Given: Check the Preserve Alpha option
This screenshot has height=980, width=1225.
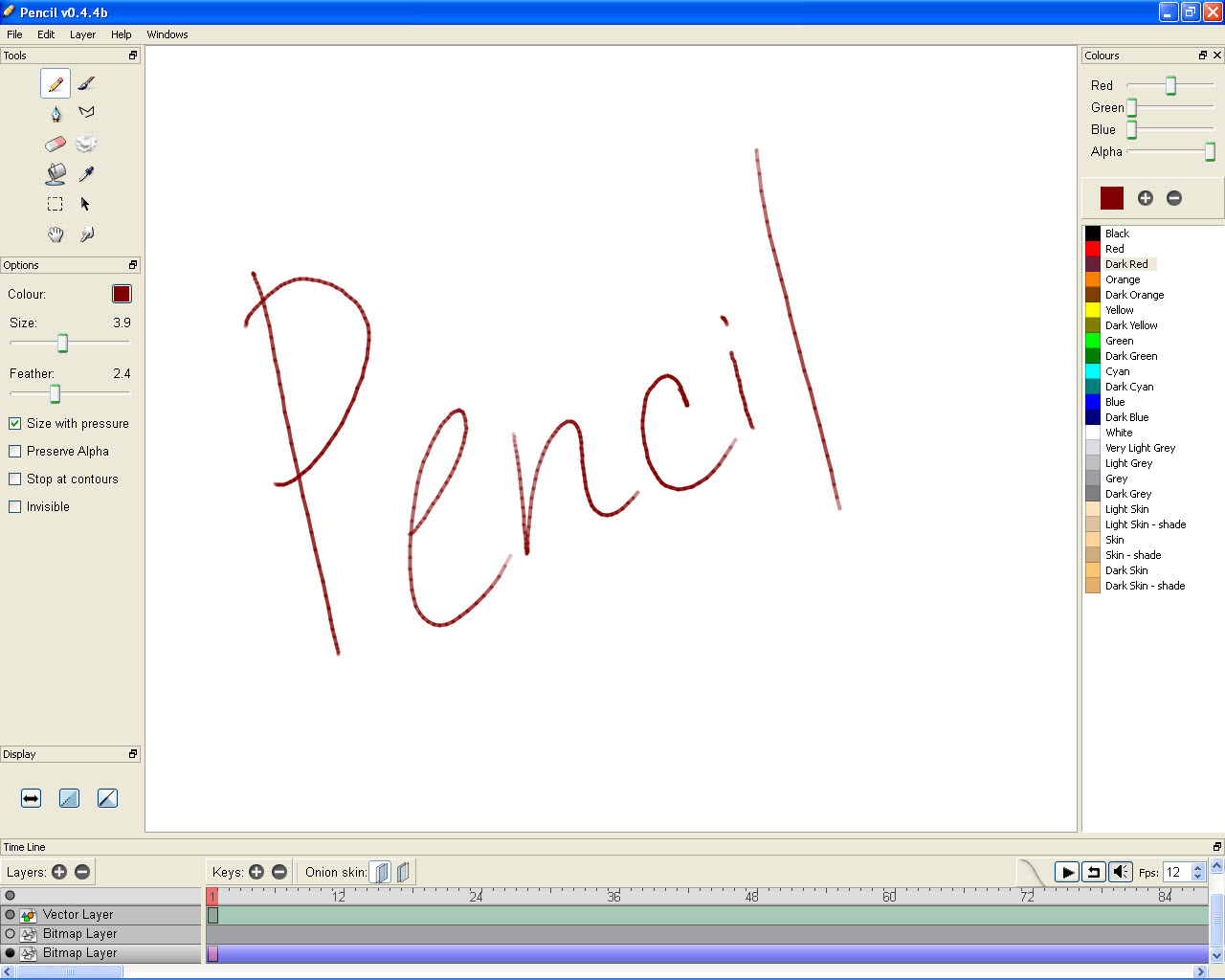Looking at the screenshot, I should pos(13,451).
